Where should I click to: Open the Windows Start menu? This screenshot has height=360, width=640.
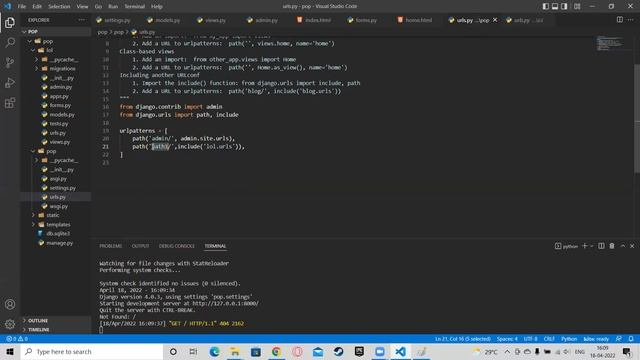[x=10, y=351]
